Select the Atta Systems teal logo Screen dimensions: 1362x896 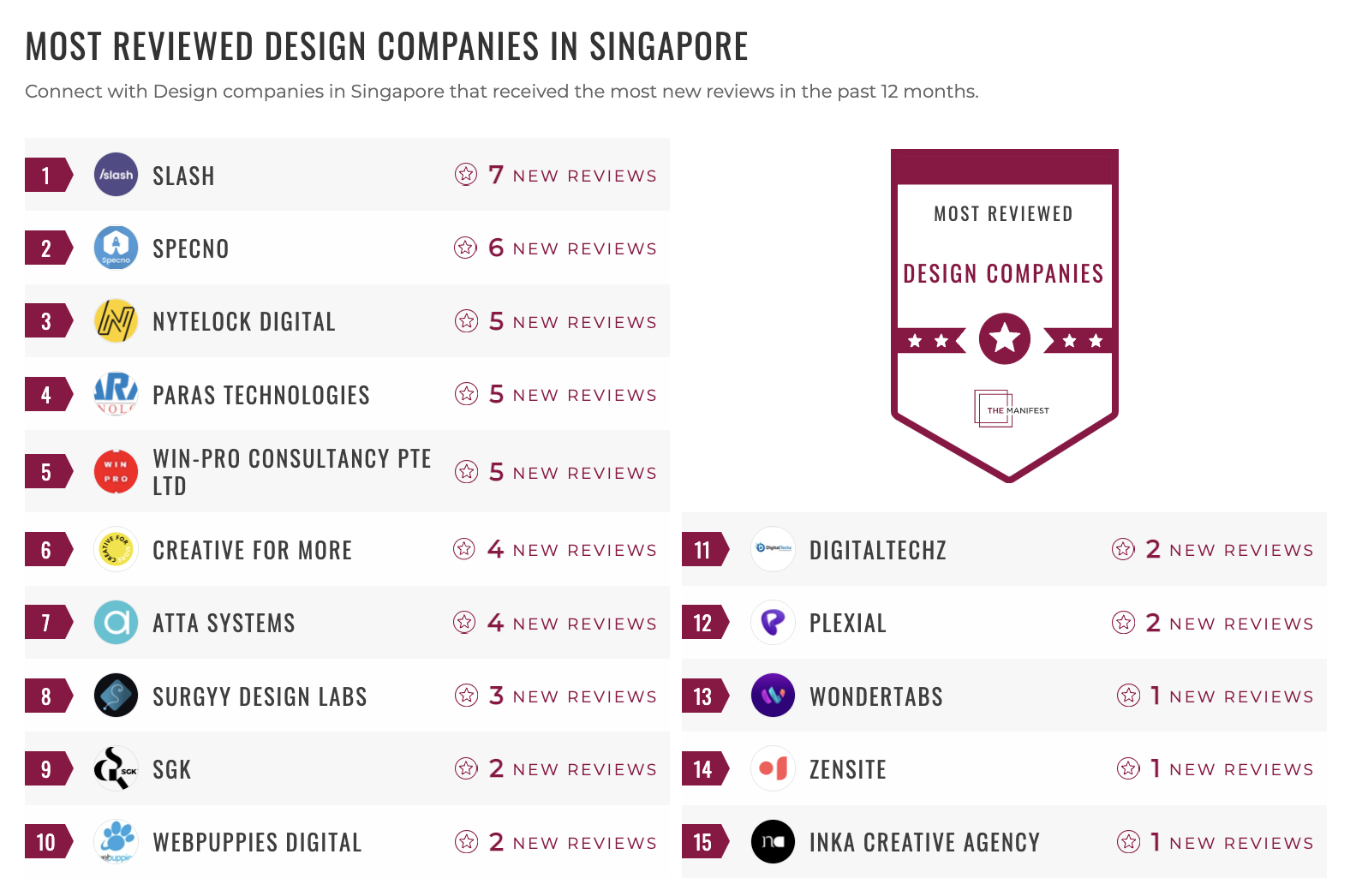click(x=116, y=623)
